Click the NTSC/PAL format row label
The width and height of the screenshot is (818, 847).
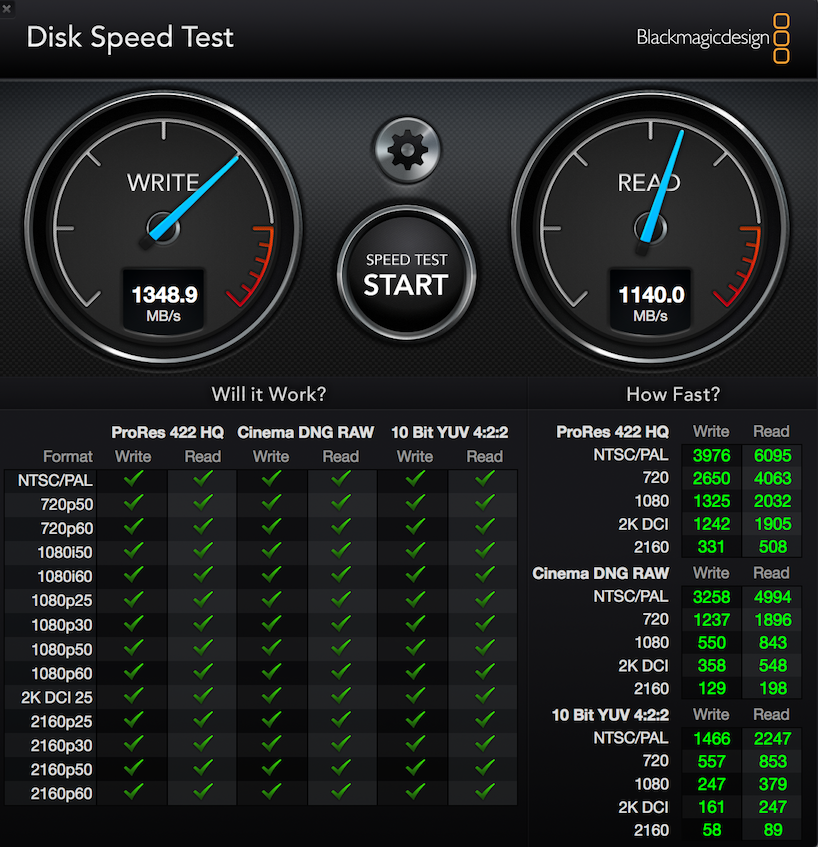click(55, 480)
